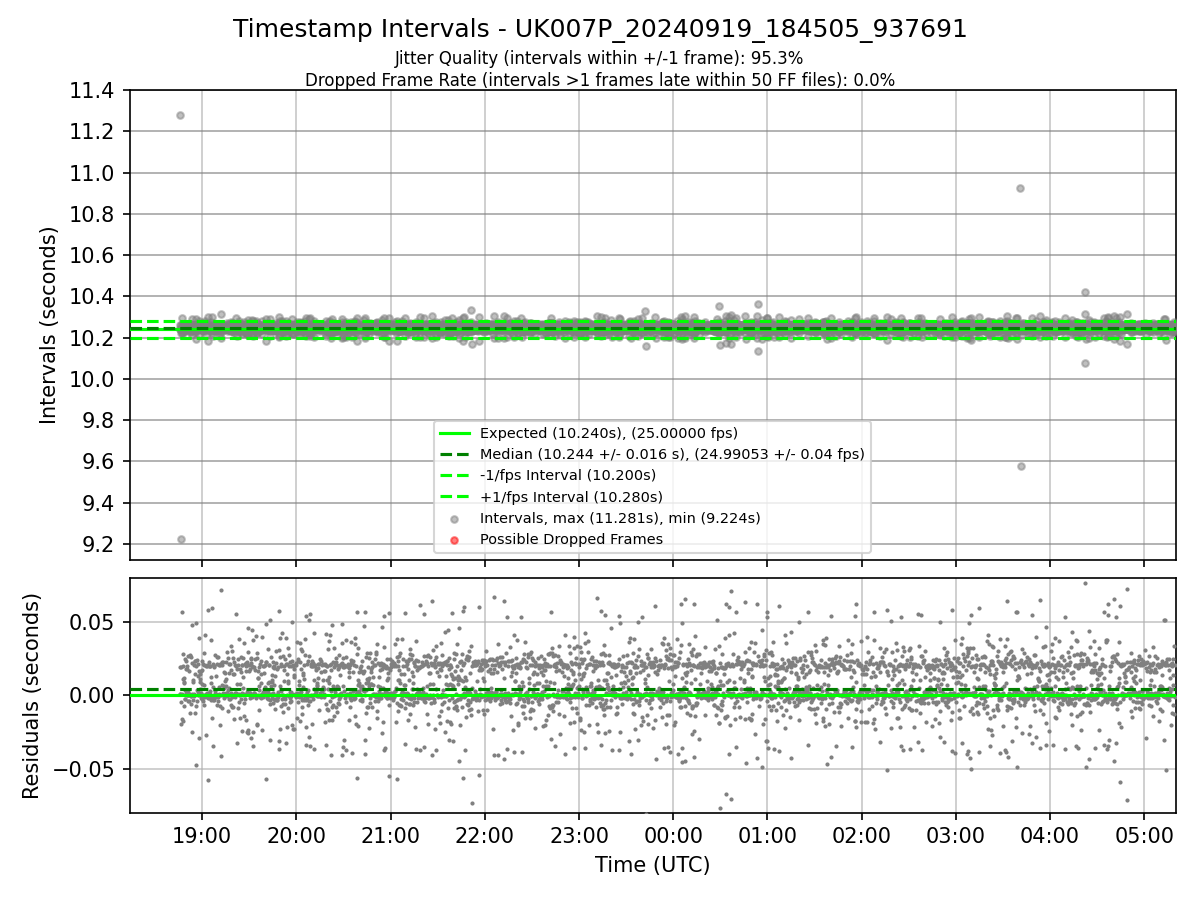Click the 'Intervals (seconds)' y-axis label

[x=48, y=325]
